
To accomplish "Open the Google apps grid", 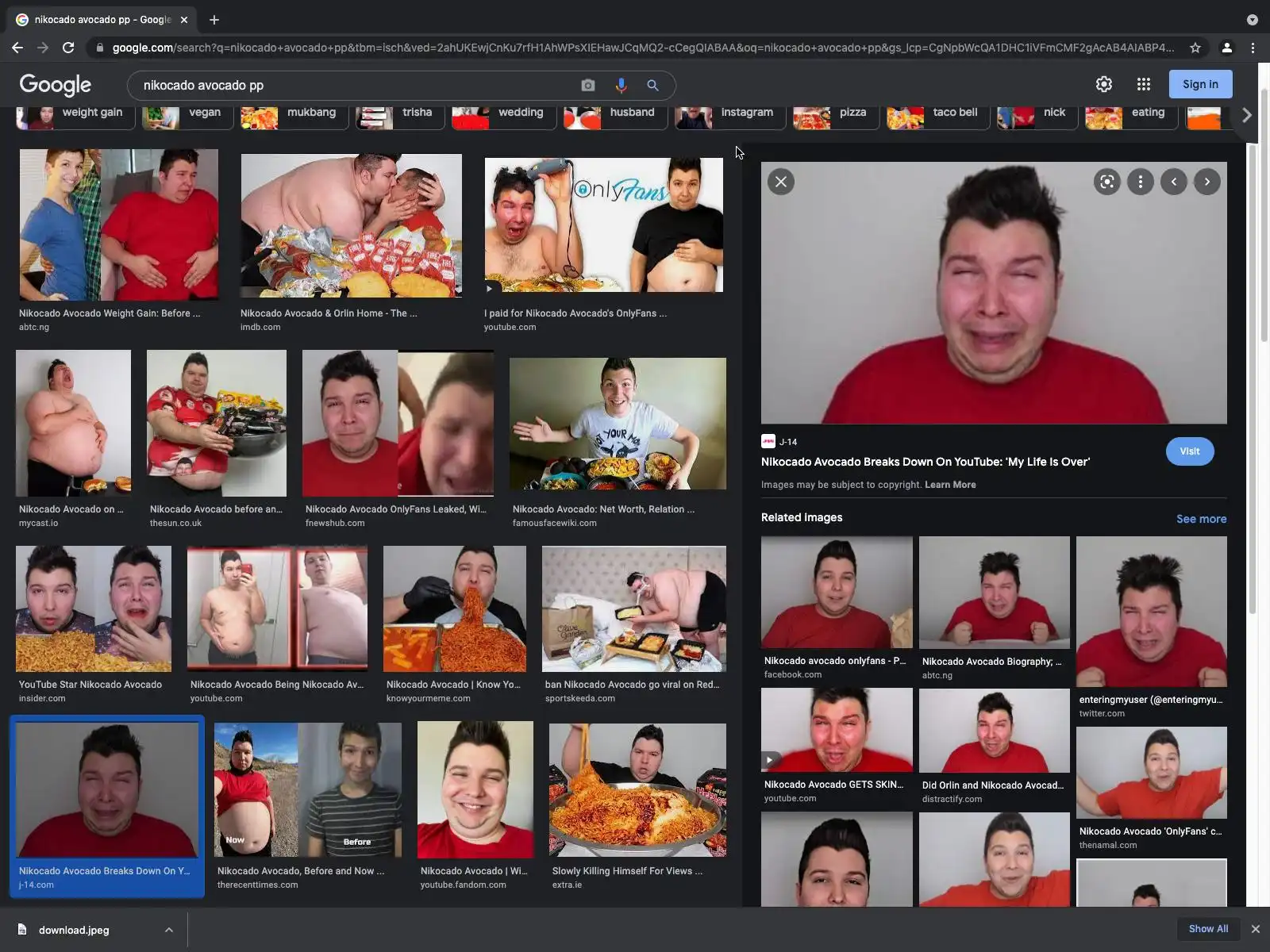I will (1144, 84).
